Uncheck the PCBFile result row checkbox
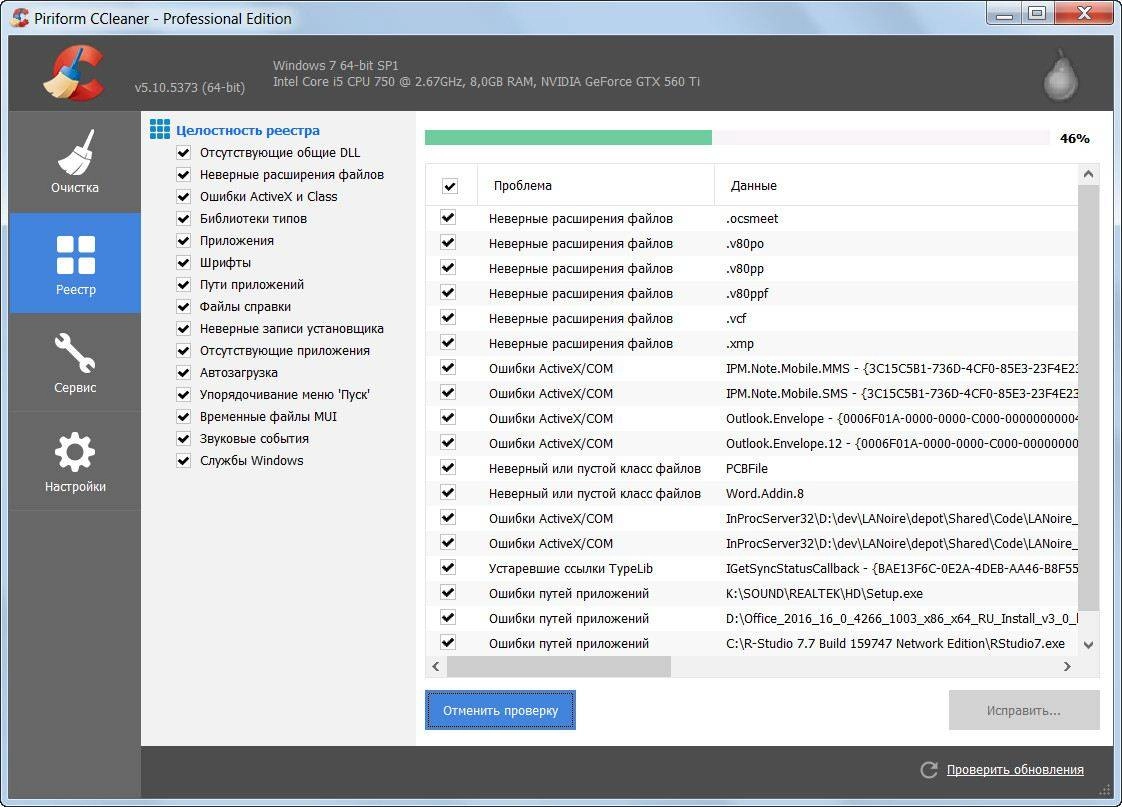 click(x=448, y=468)
